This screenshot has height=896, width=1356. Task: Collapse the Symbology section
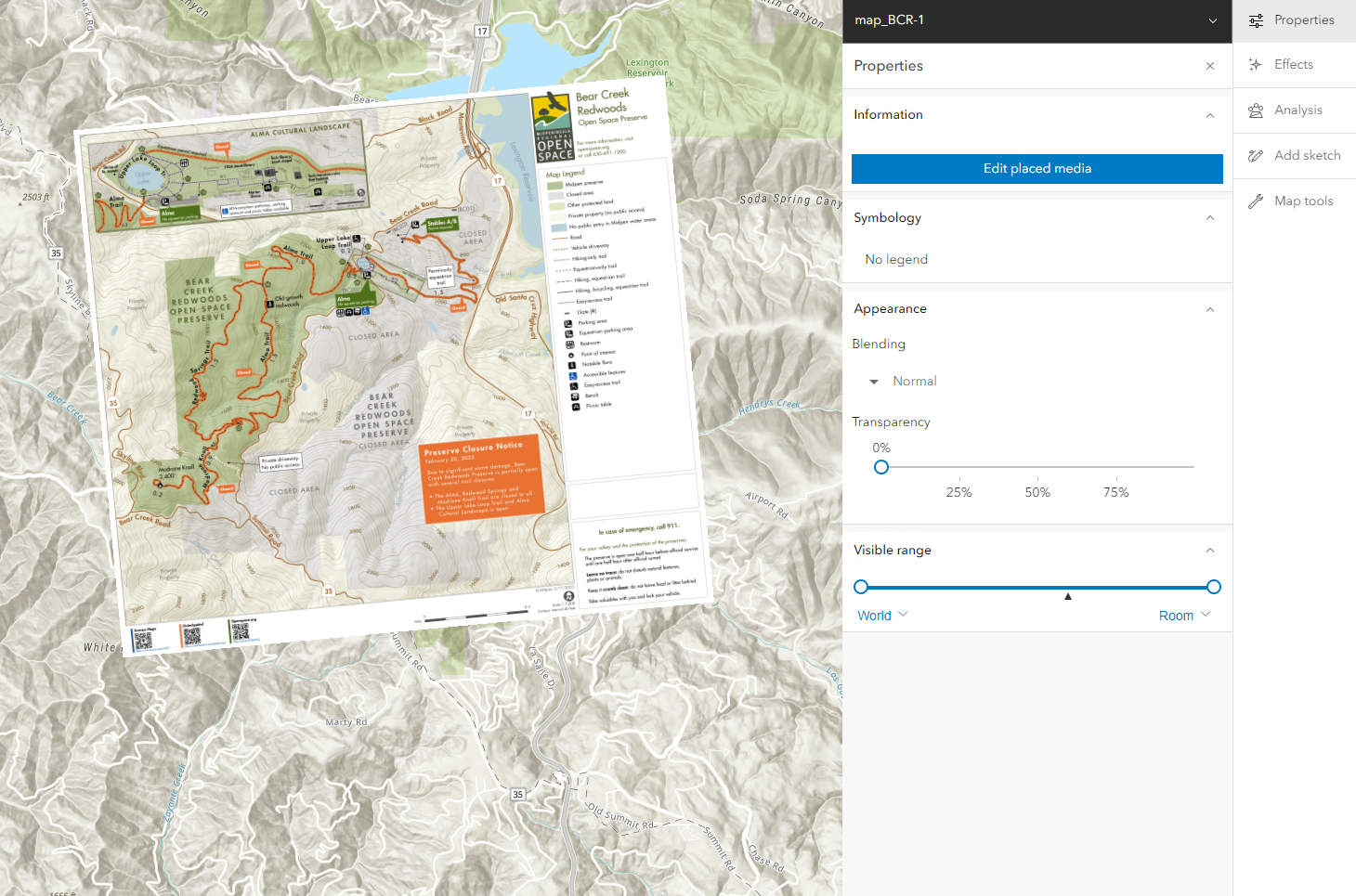1210,217
